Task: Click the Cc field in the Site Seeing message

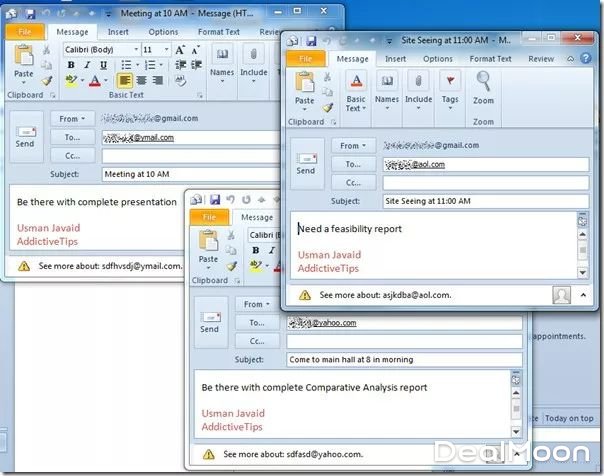Action: [x=485, y=183]
